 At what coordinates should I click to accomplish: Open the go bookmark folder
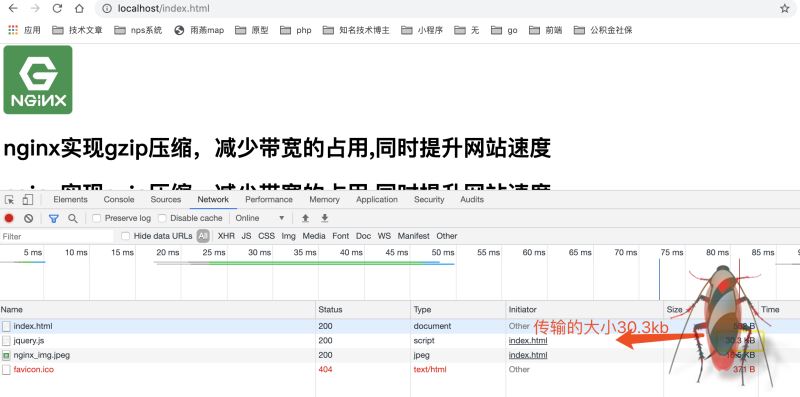504,30
